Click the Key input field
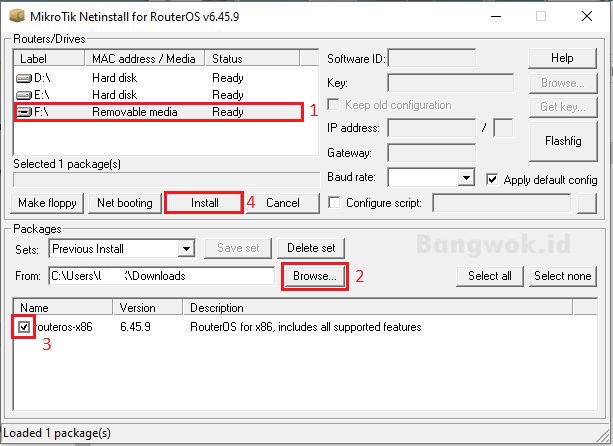 [450, 83]
